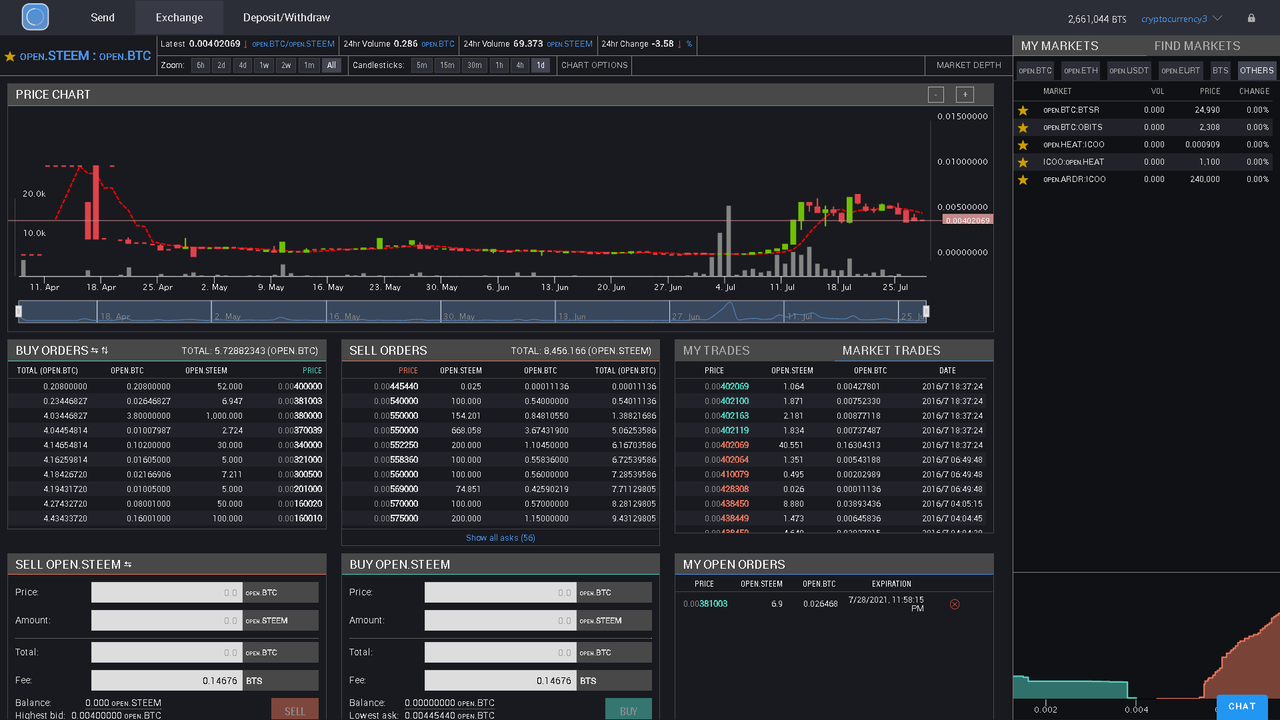Cancel the open order at 0.00381003
Image resolution: width=1280 pixels, height=720 pixels.
[954, 604]
